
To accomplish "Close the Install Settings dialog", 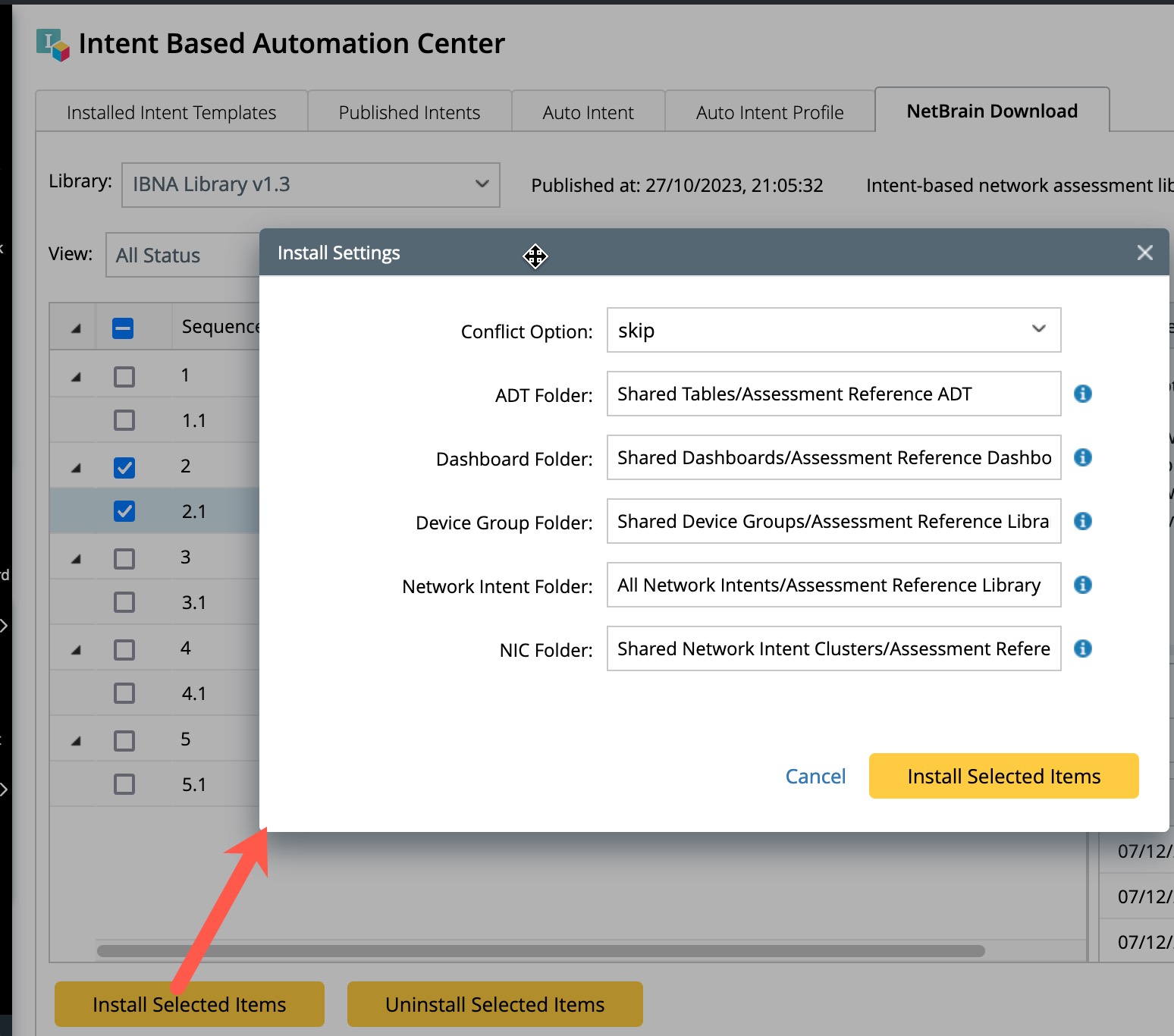I will click(1144, 253).
